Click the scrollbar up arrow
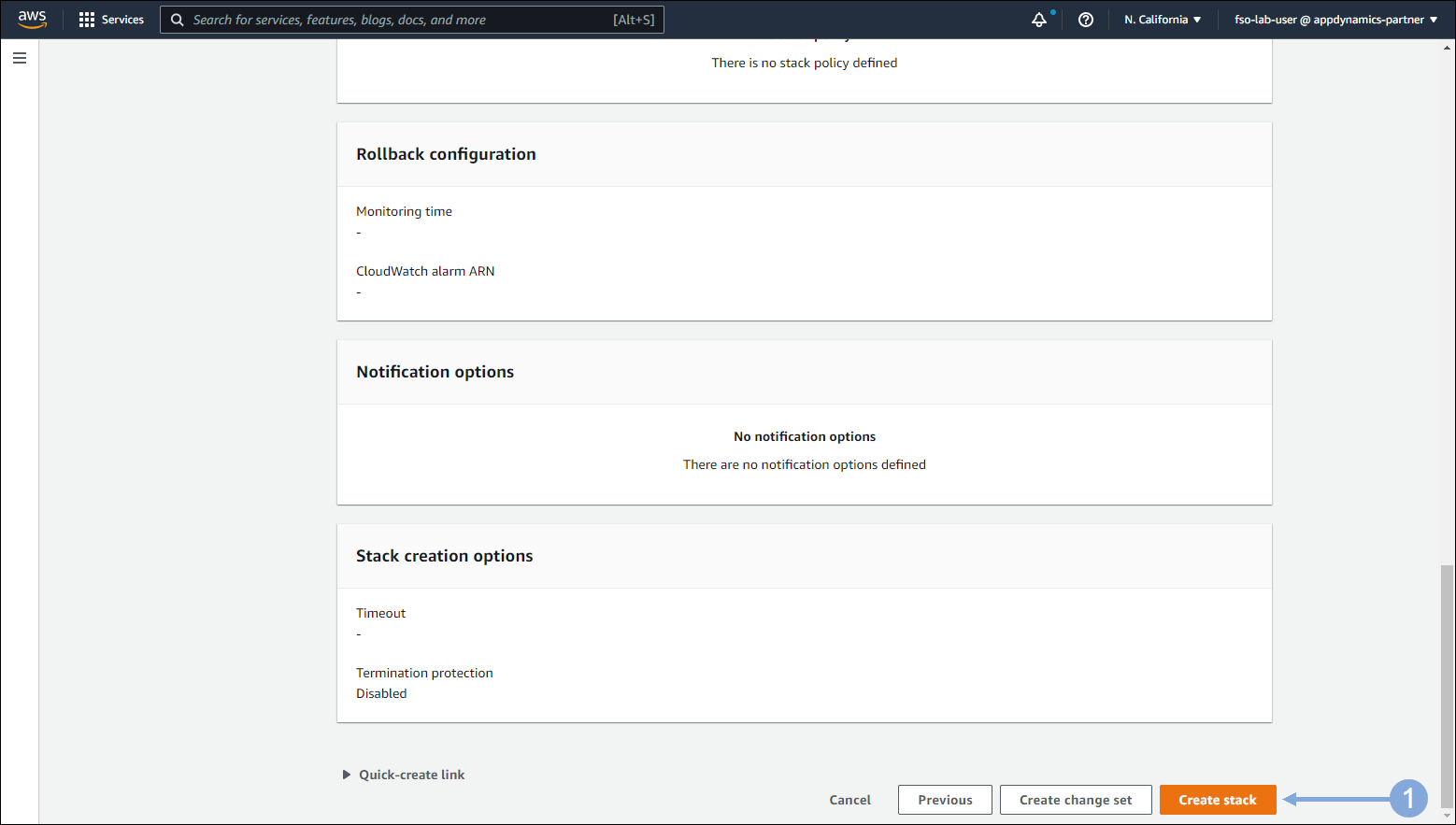 coord(1447,48)
